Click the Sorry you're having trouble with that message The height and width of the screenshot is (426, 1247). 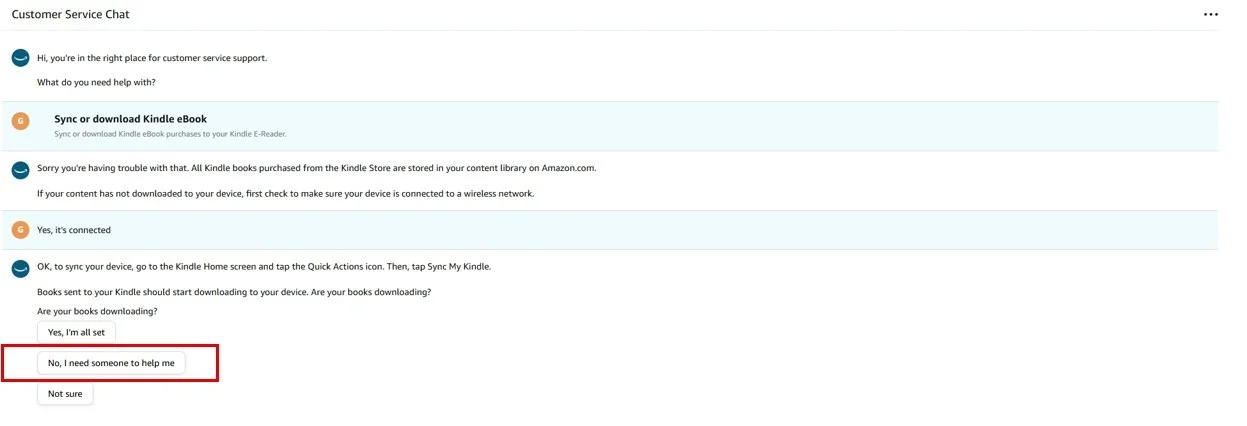317,168
